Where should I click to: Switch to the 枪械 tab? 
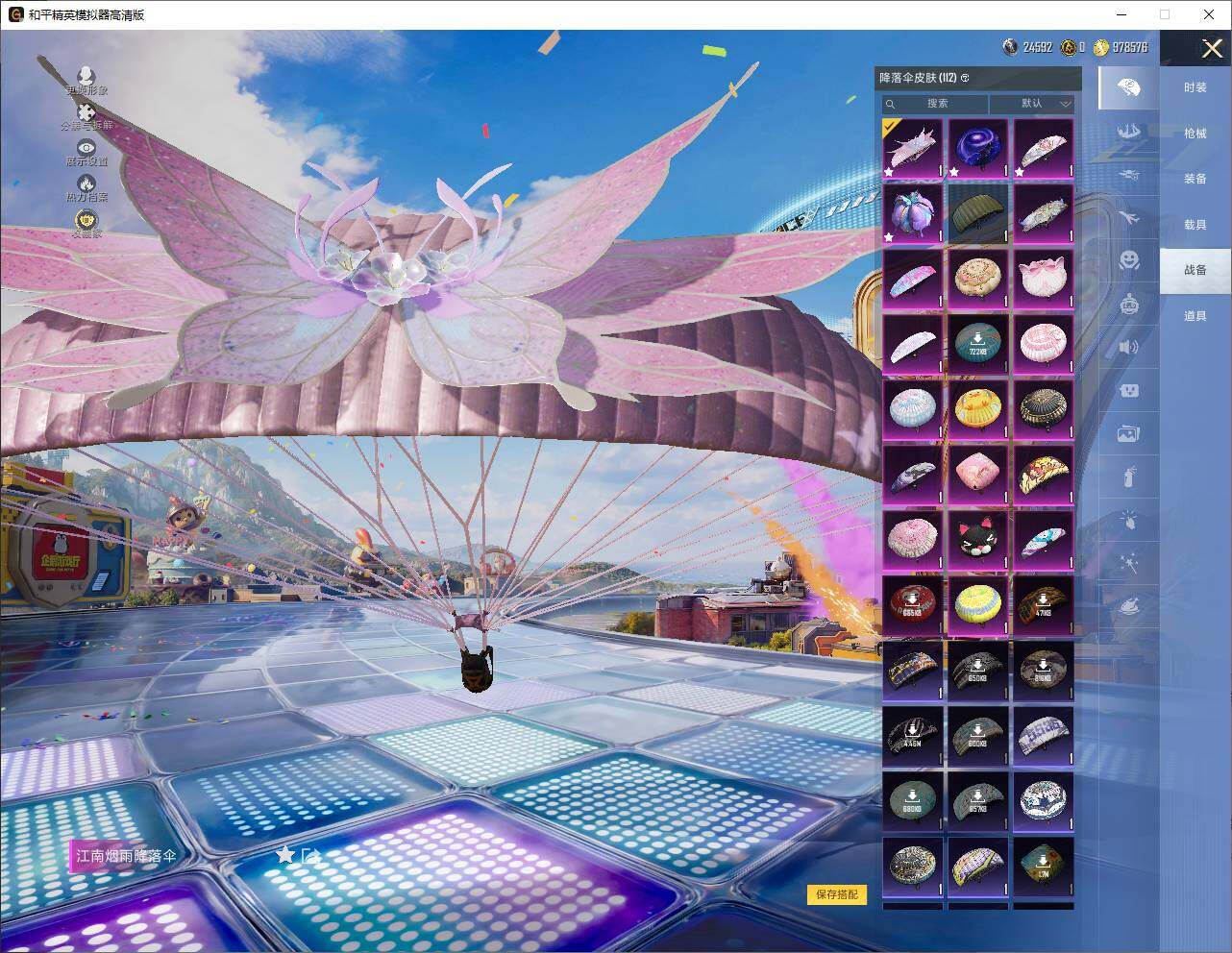[1195, 134]
